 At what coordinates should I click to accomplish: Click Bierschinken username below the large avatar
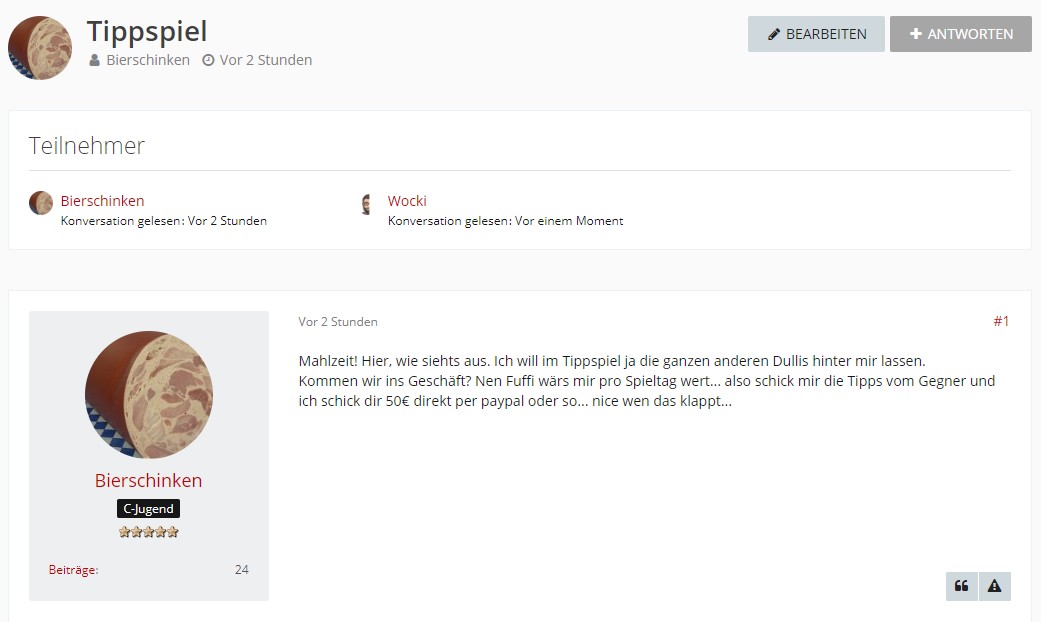148,480
